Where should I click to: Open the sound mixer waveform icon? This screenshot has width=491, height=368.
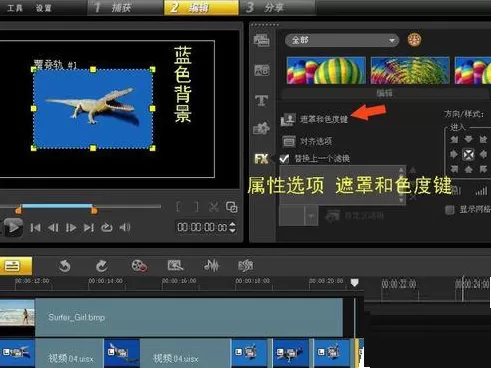pyautogui.click(x=211, y=266)
